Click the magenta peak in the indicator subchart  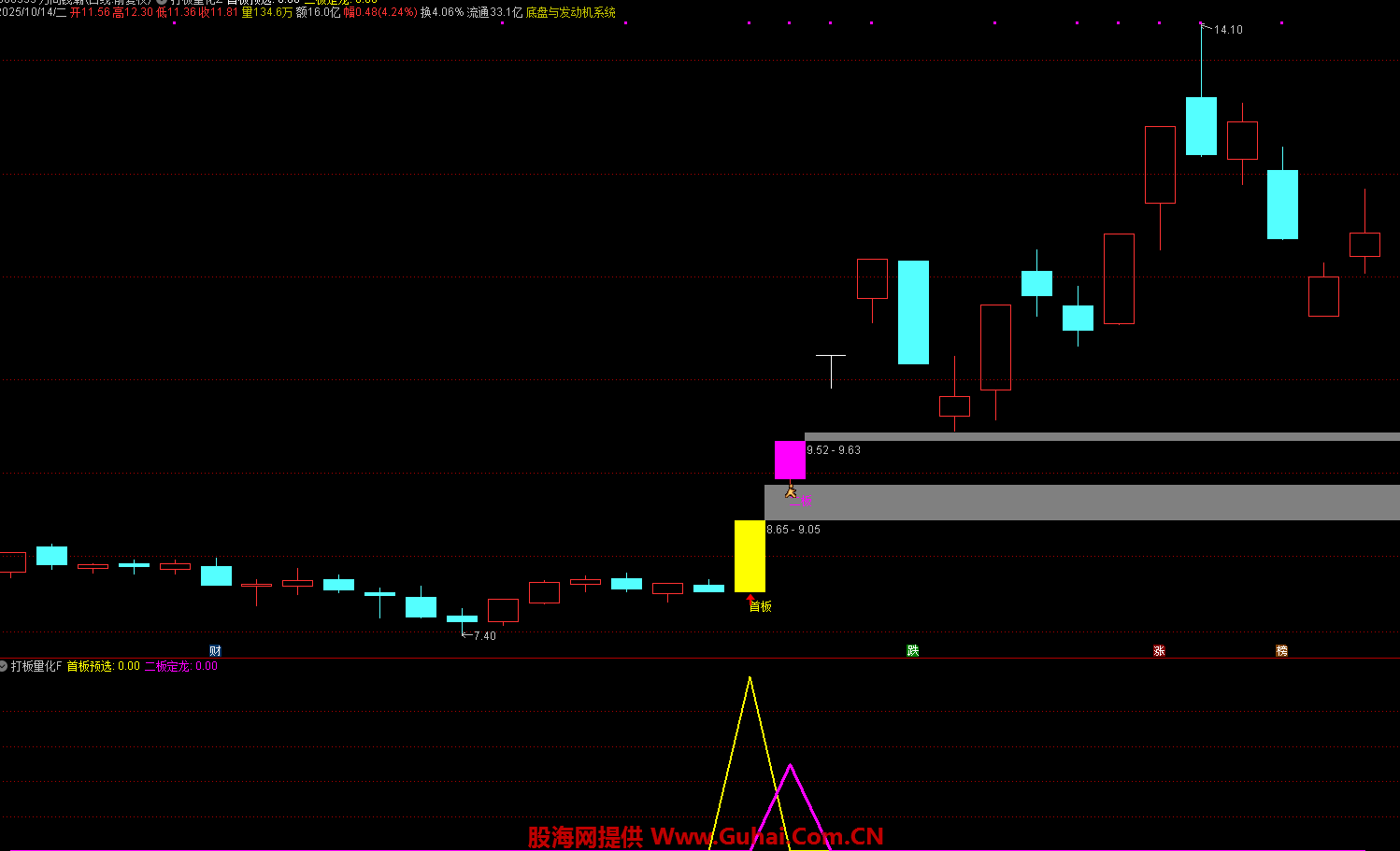coord(791,767)
